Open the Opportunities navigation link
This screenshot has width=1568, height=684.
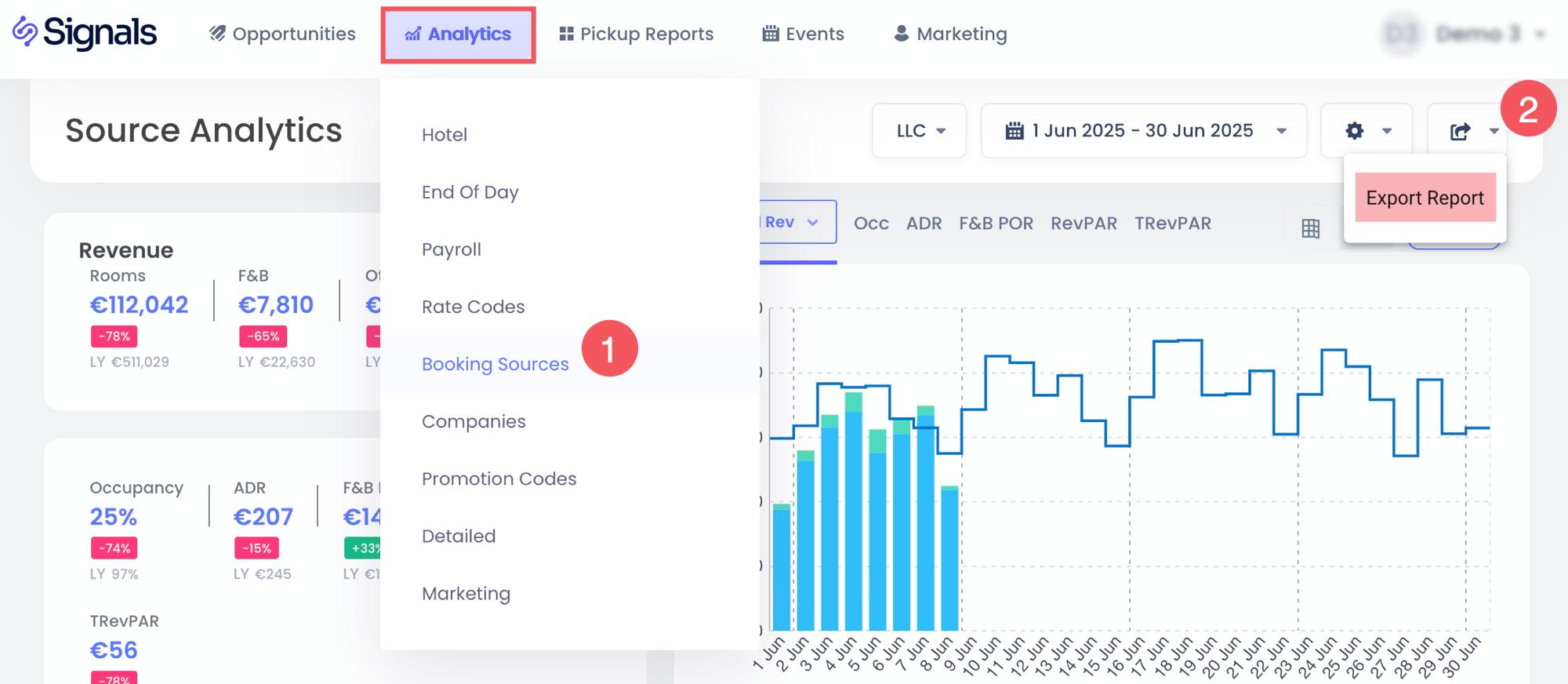(282, 34)
